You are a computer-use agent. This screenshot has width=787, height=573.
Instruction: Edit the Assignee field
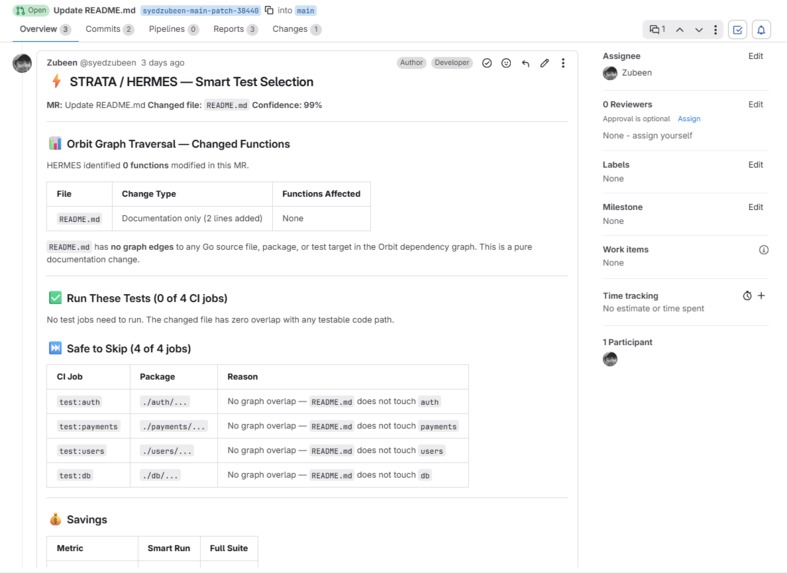point(755,56)
